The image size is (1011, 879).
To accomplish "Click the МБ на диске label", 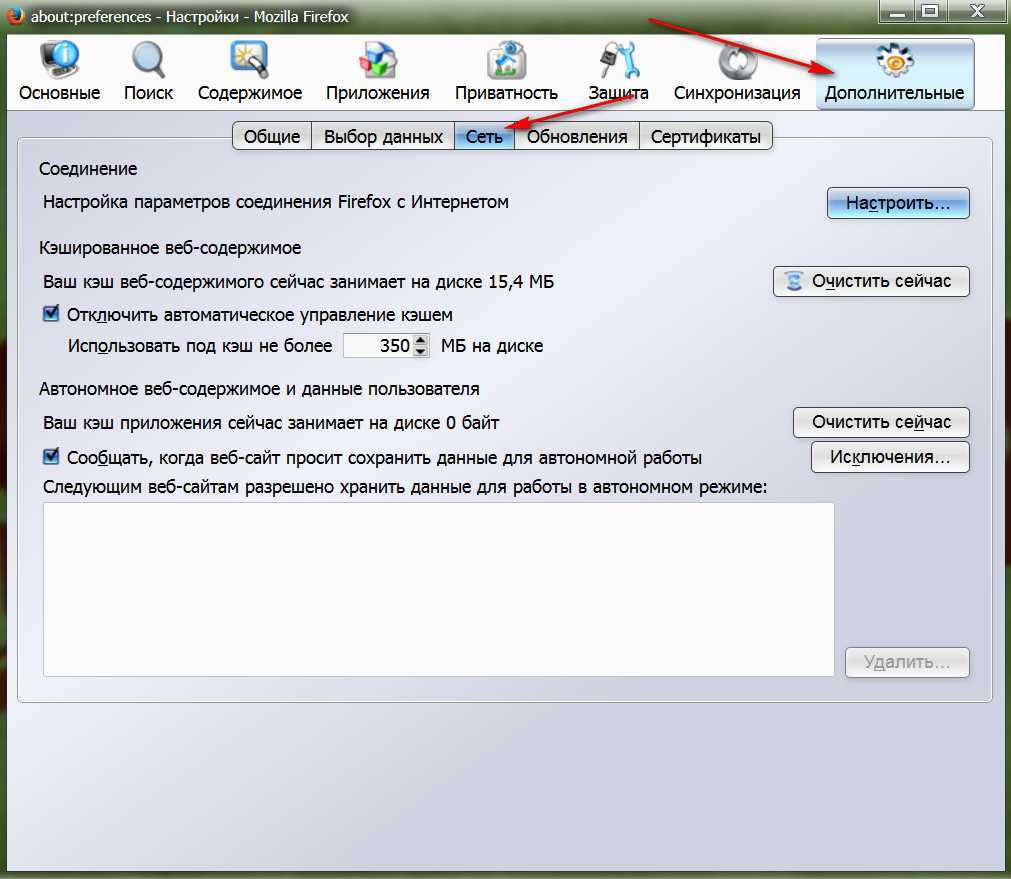I will [x=492, y=346].
